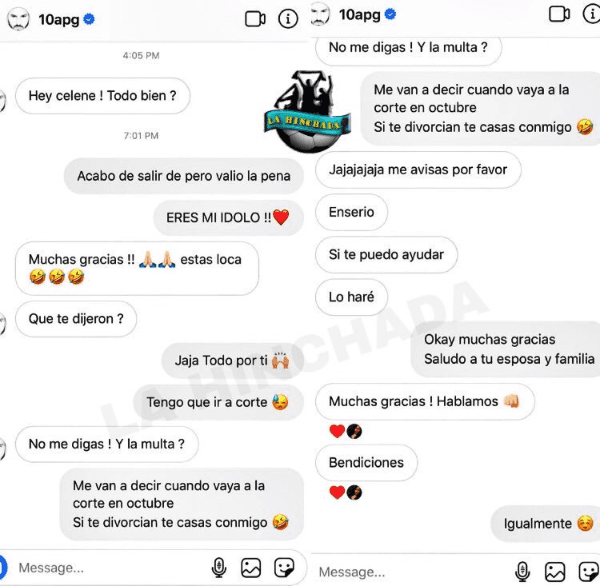Open sticker icon in right message bar

[589, 572]
